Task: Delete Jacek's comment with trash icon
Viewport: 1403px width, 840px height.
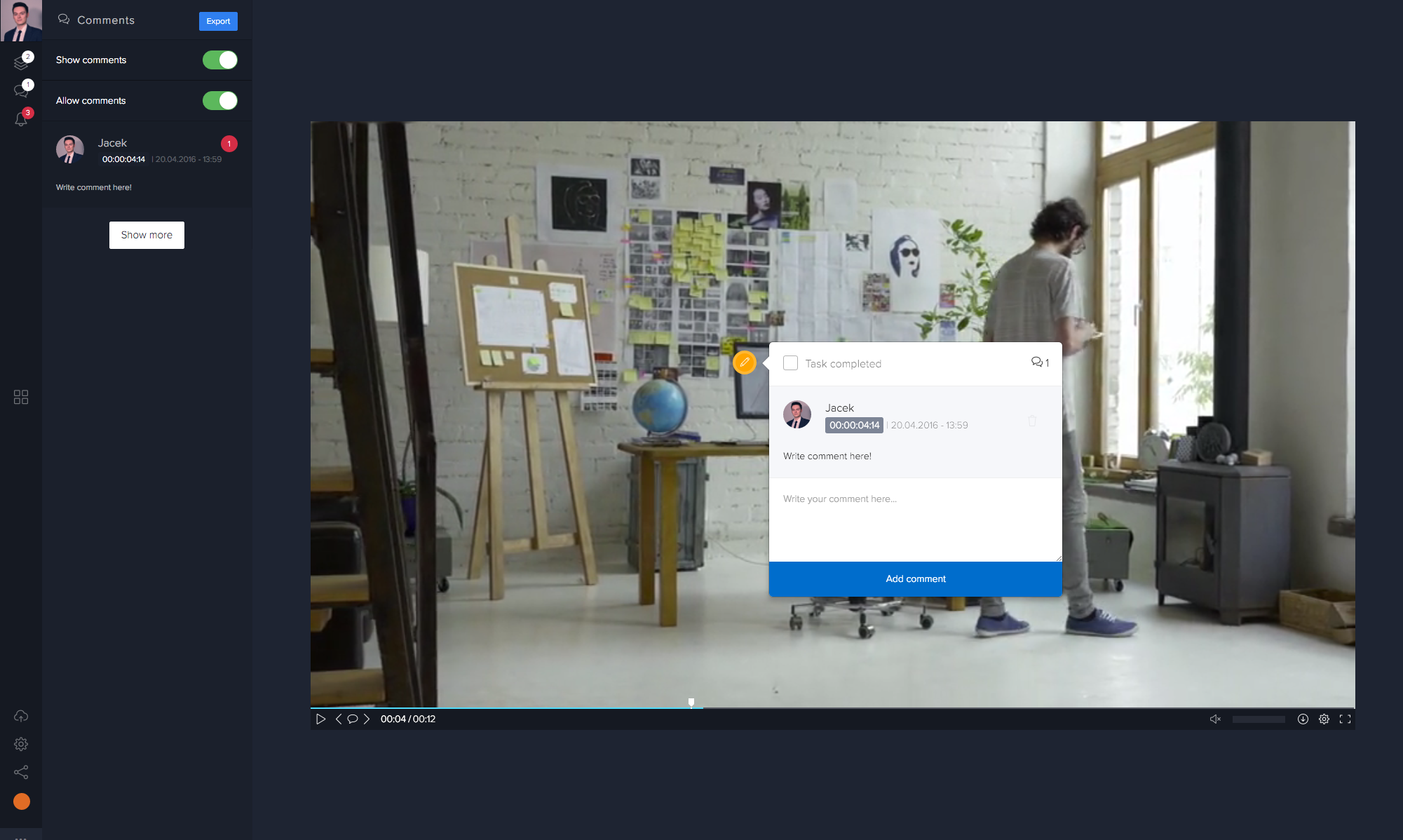Action: coord(1032,421)
